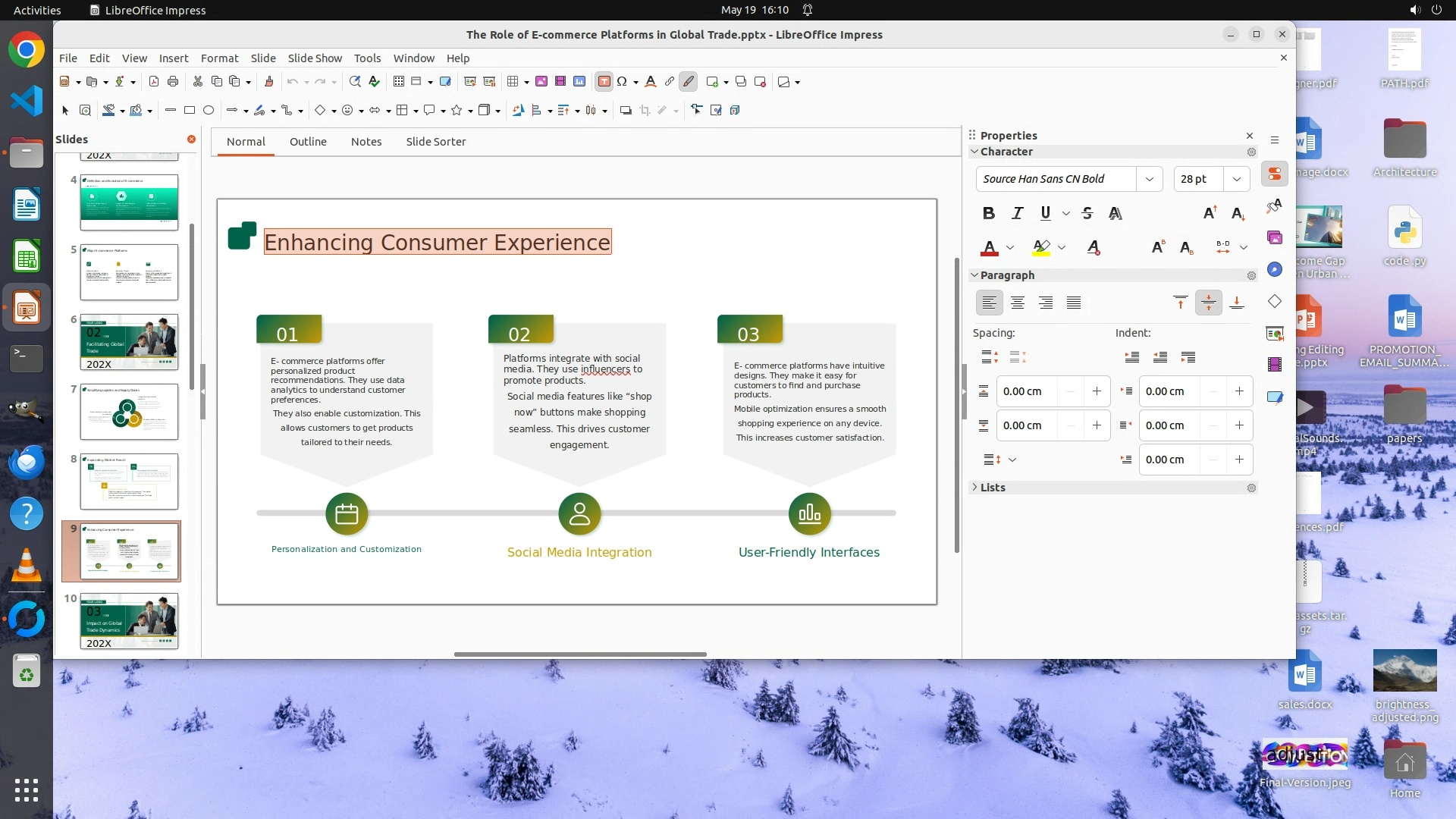Select Justified paragraph alignment
Image resolution: width=1456 pixels, height=819 pixels.
1073,303
